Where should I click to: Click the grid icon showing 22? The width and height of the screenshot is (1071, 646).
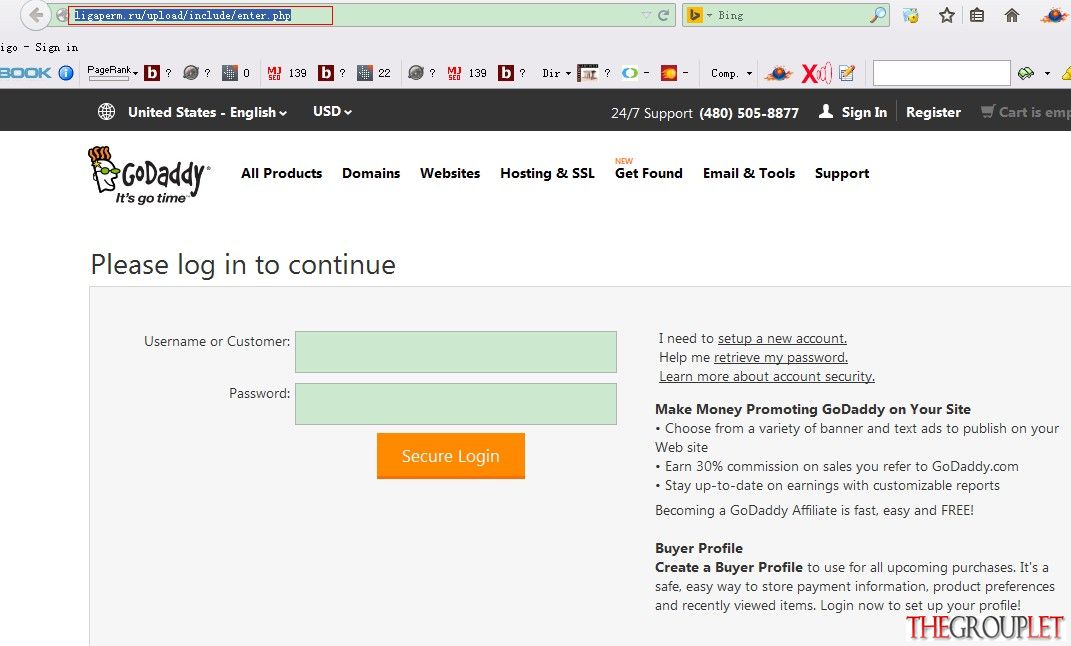tap(365, 73)
